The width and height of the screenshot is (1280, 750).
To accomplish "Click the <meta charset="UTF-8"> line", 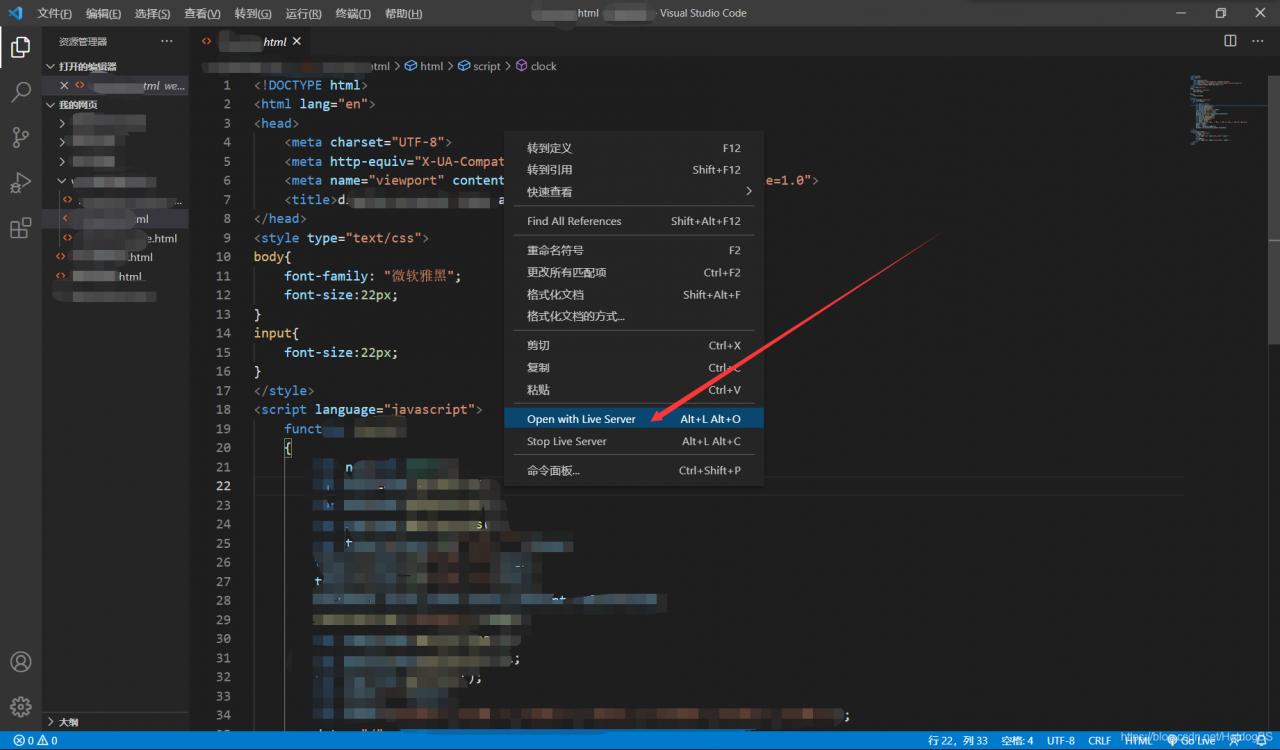I will 368,142.
